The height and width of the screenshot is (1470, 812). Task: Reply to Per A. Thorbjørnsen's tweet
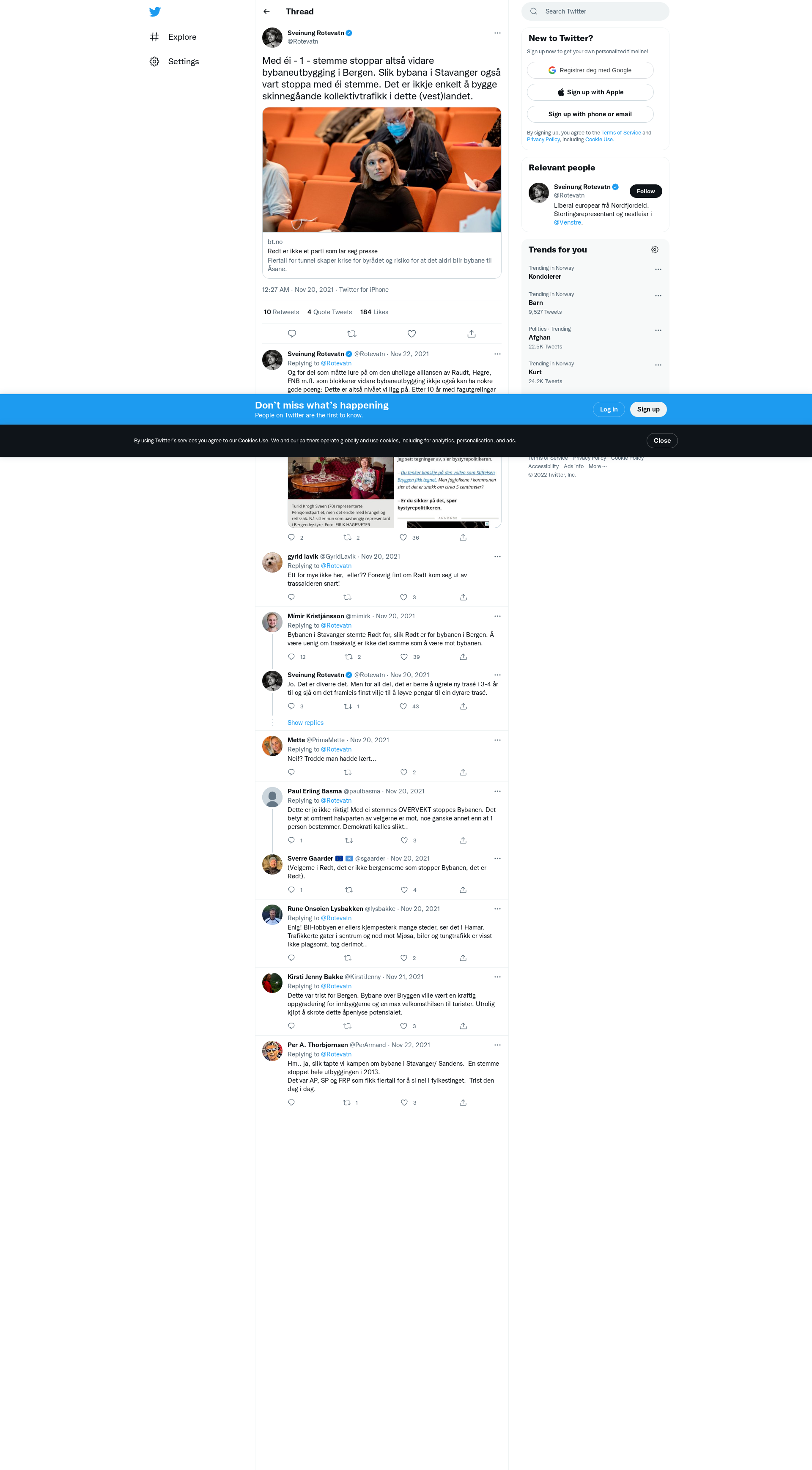coord(291,1102)
